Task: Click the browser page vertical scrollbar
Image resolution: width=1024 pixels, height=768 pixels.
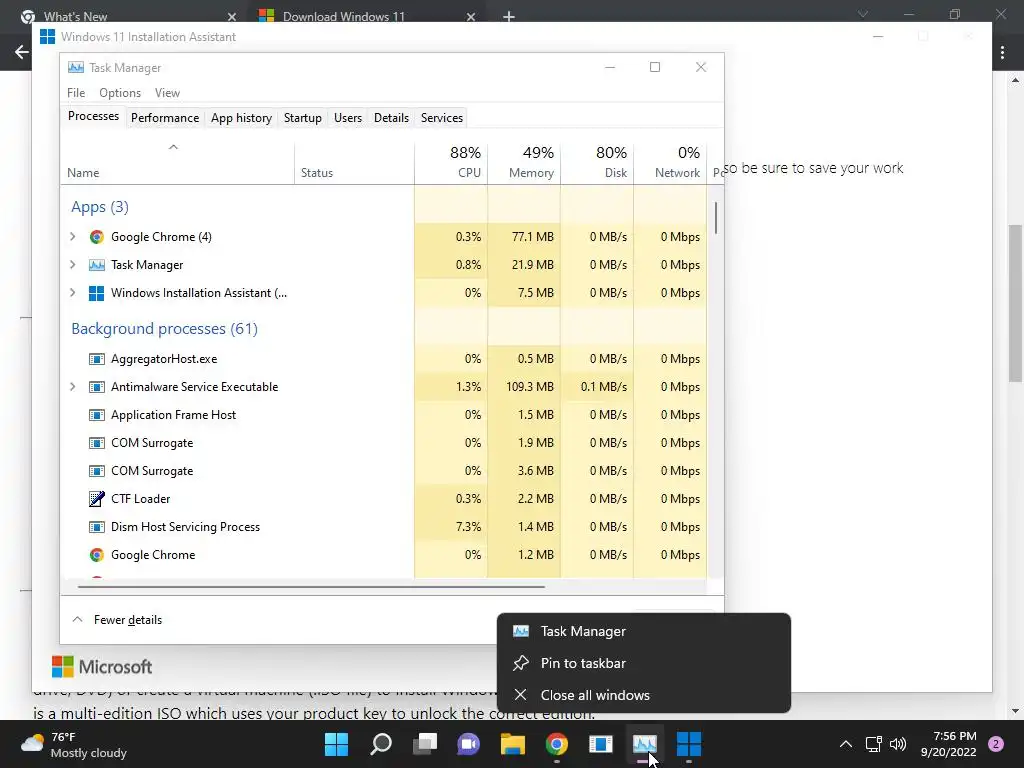Action: (1015, 303)
